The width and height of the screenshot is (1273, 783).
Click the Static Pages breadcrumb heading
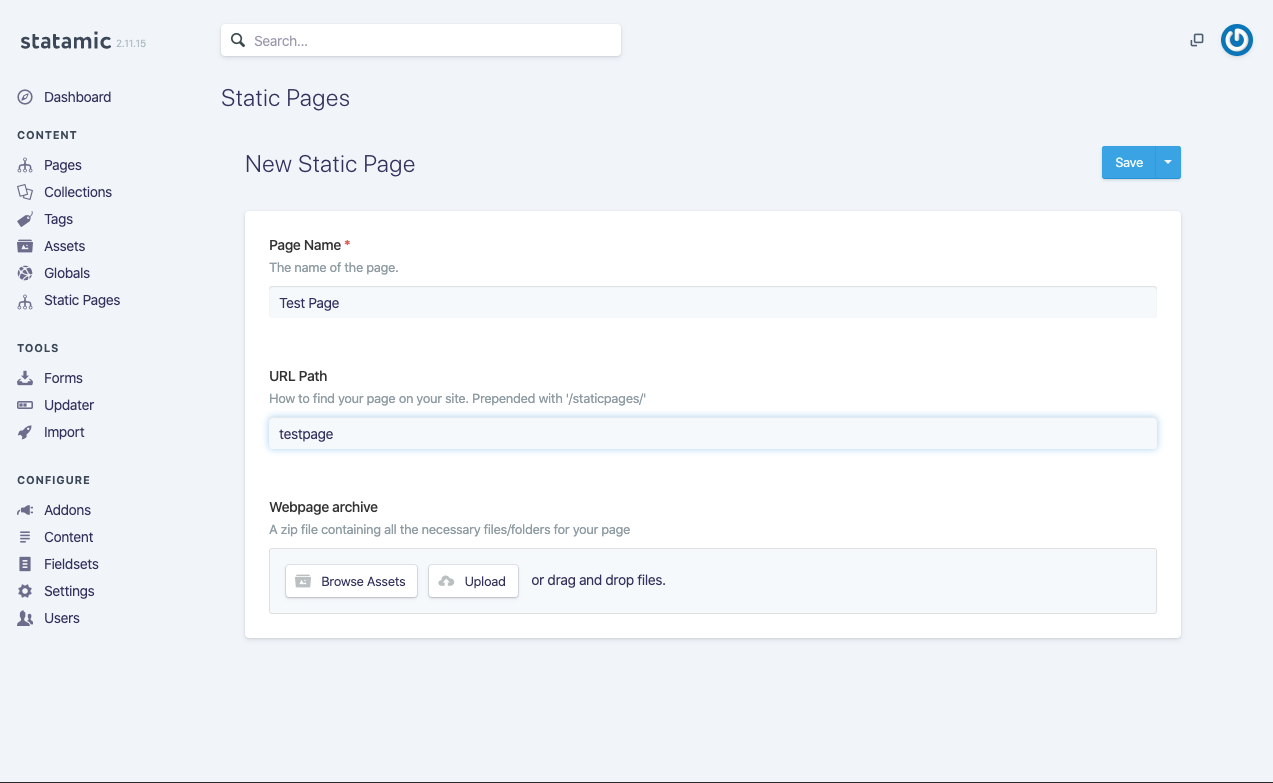pyautogui.click(x=285, y=98)
